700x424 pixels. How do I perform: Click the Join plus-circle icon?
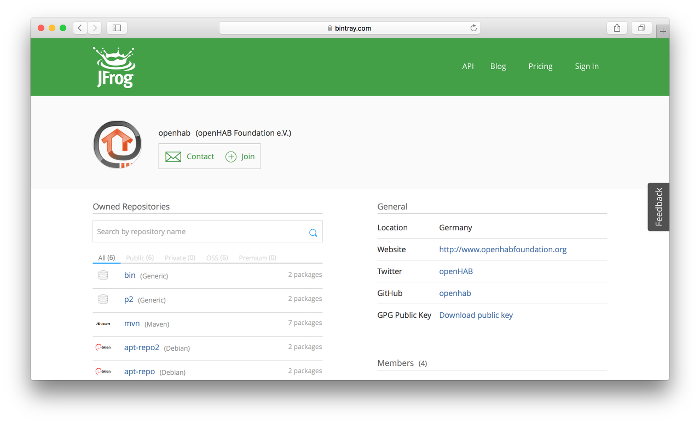[231, 157]
